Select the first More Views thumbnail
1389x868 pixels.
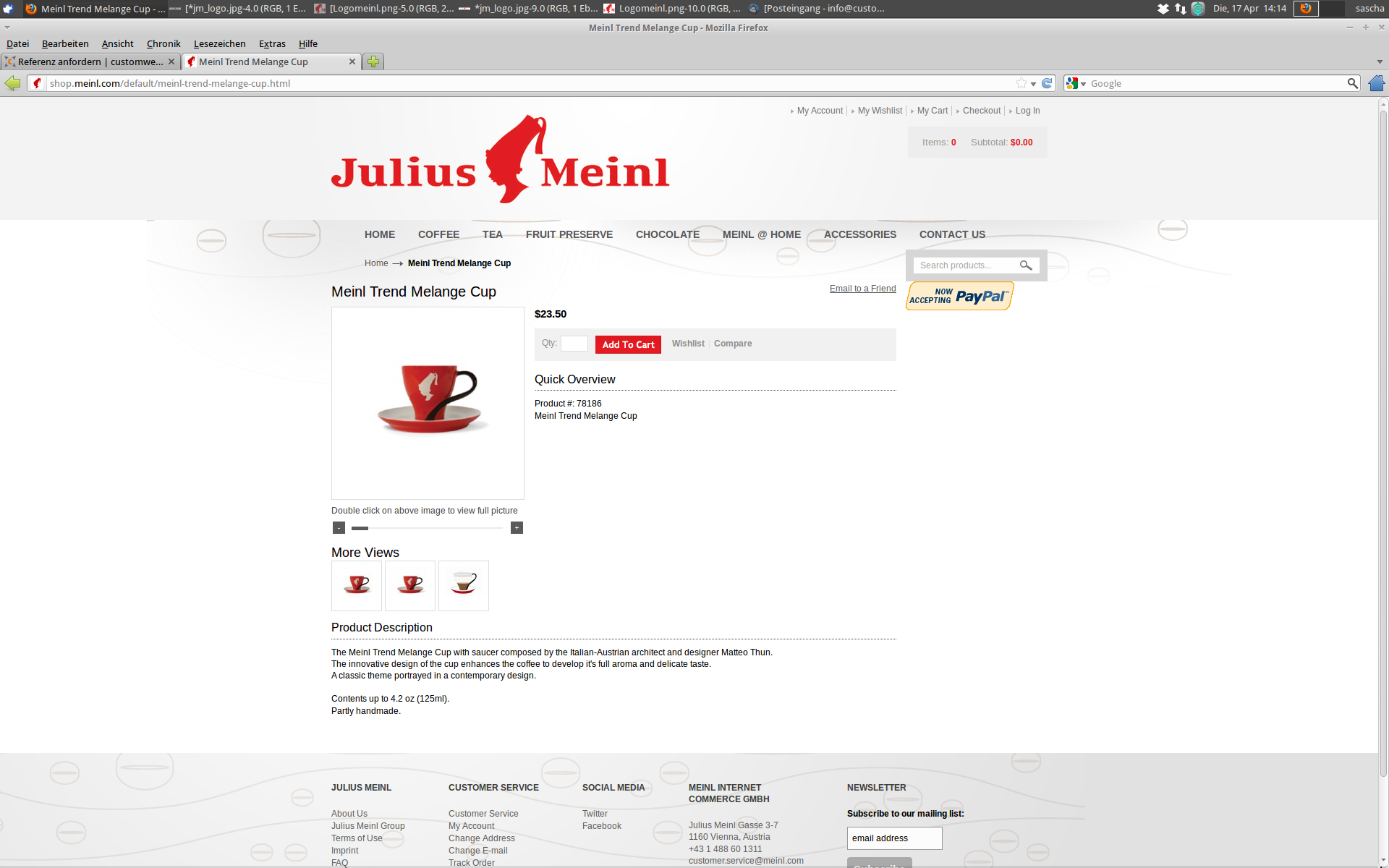pos(357,586)
